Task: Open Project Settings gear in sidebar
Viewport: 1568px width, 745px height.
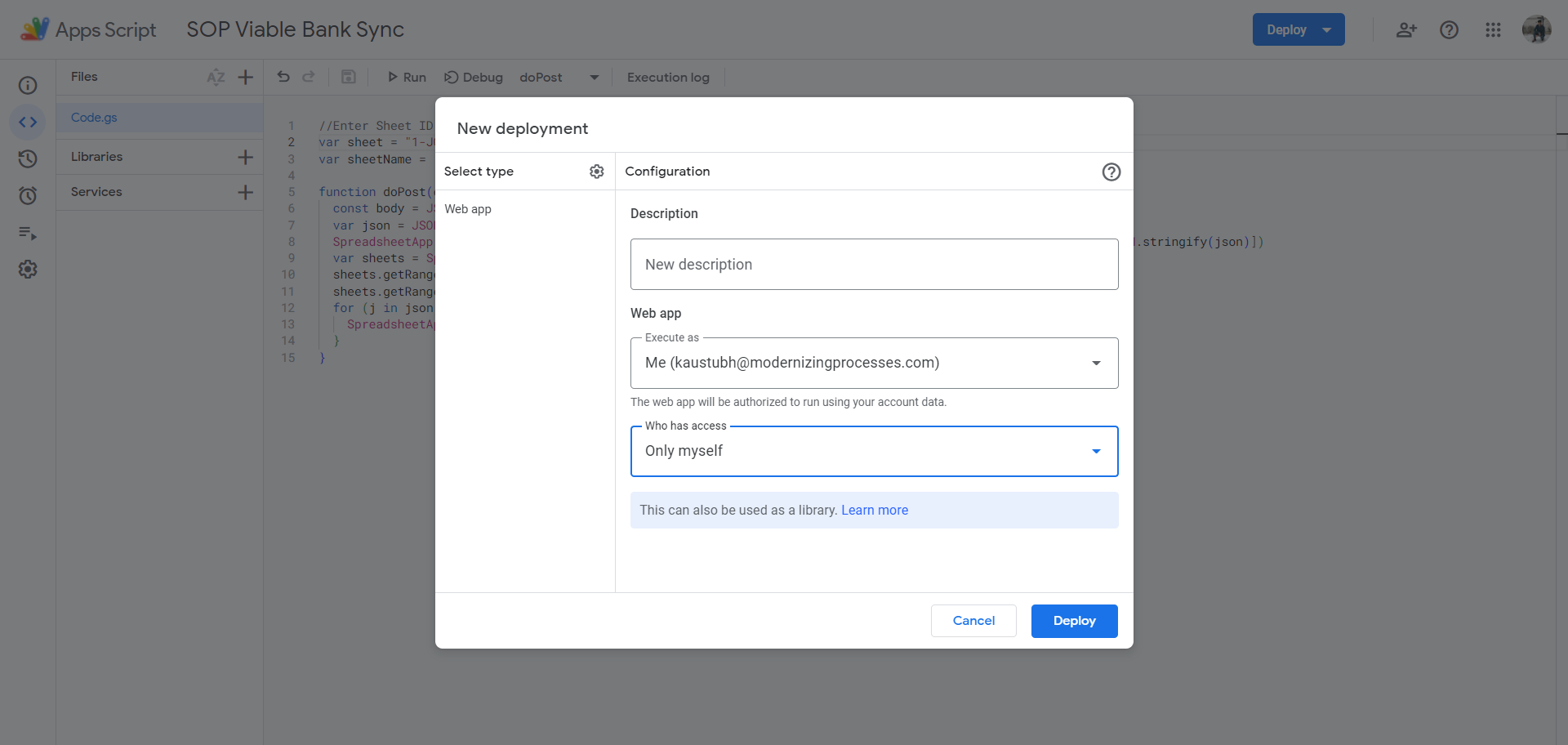Action: (x=28, y=270)
